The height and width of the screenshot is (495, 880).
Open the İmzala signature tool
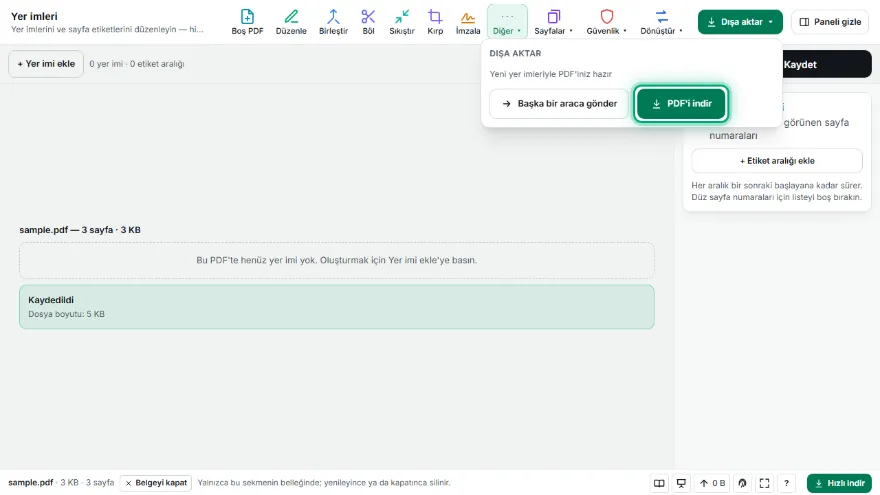(468, 22)
